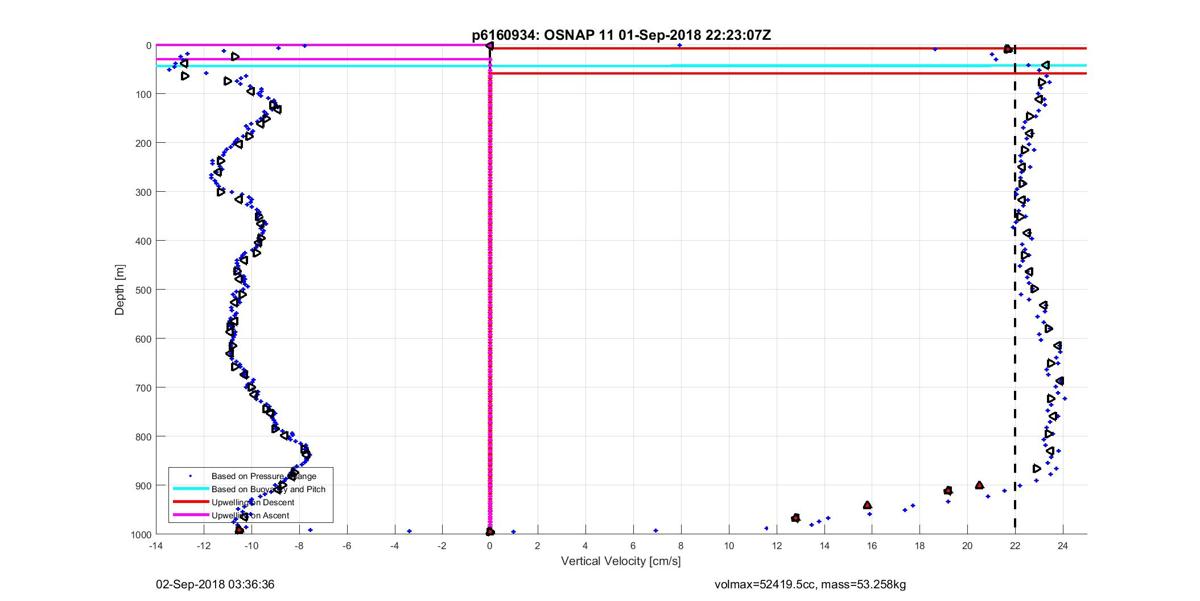Viewport: 1200px width, 601px height.
Task: Click the red line sample in the legend
Action: 190,502
